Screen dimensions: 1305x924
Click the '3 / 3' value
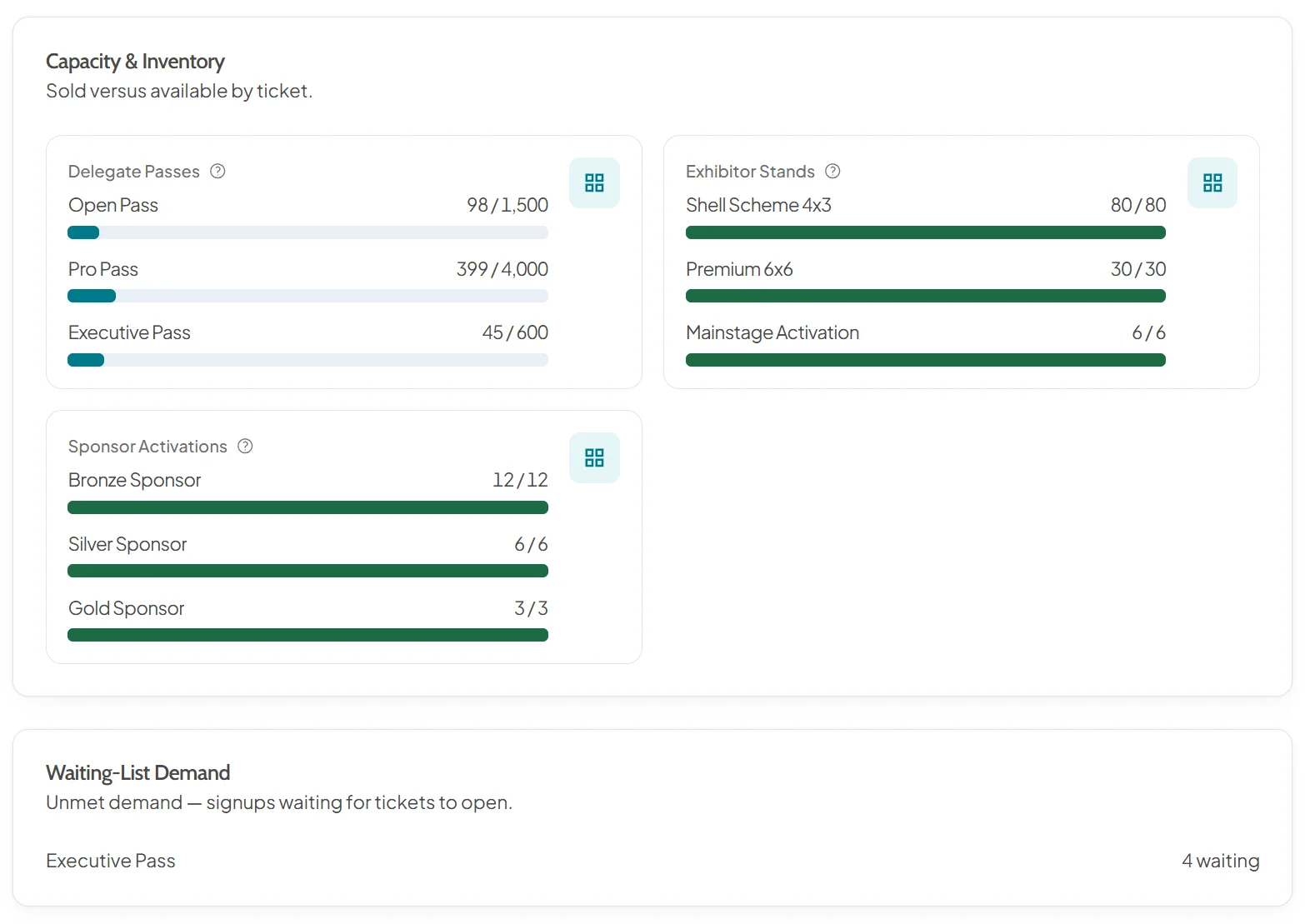pos(532,608)
